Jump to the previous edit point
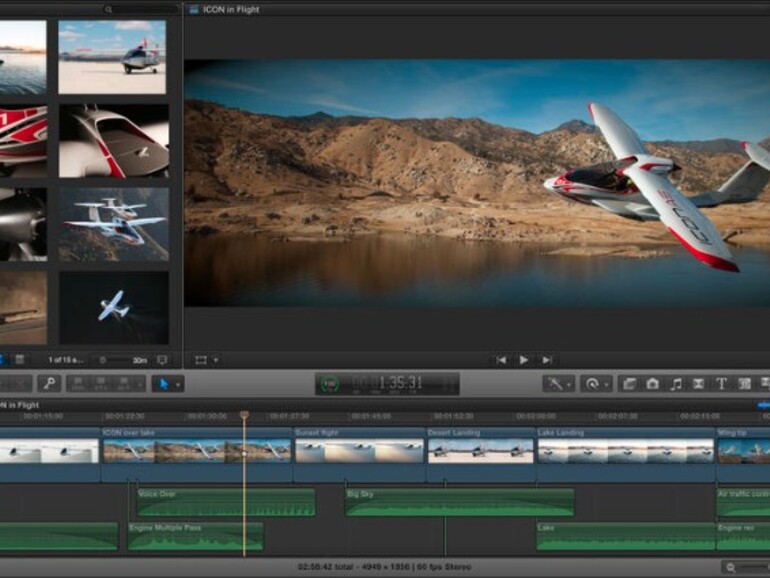 coord(501,360)
